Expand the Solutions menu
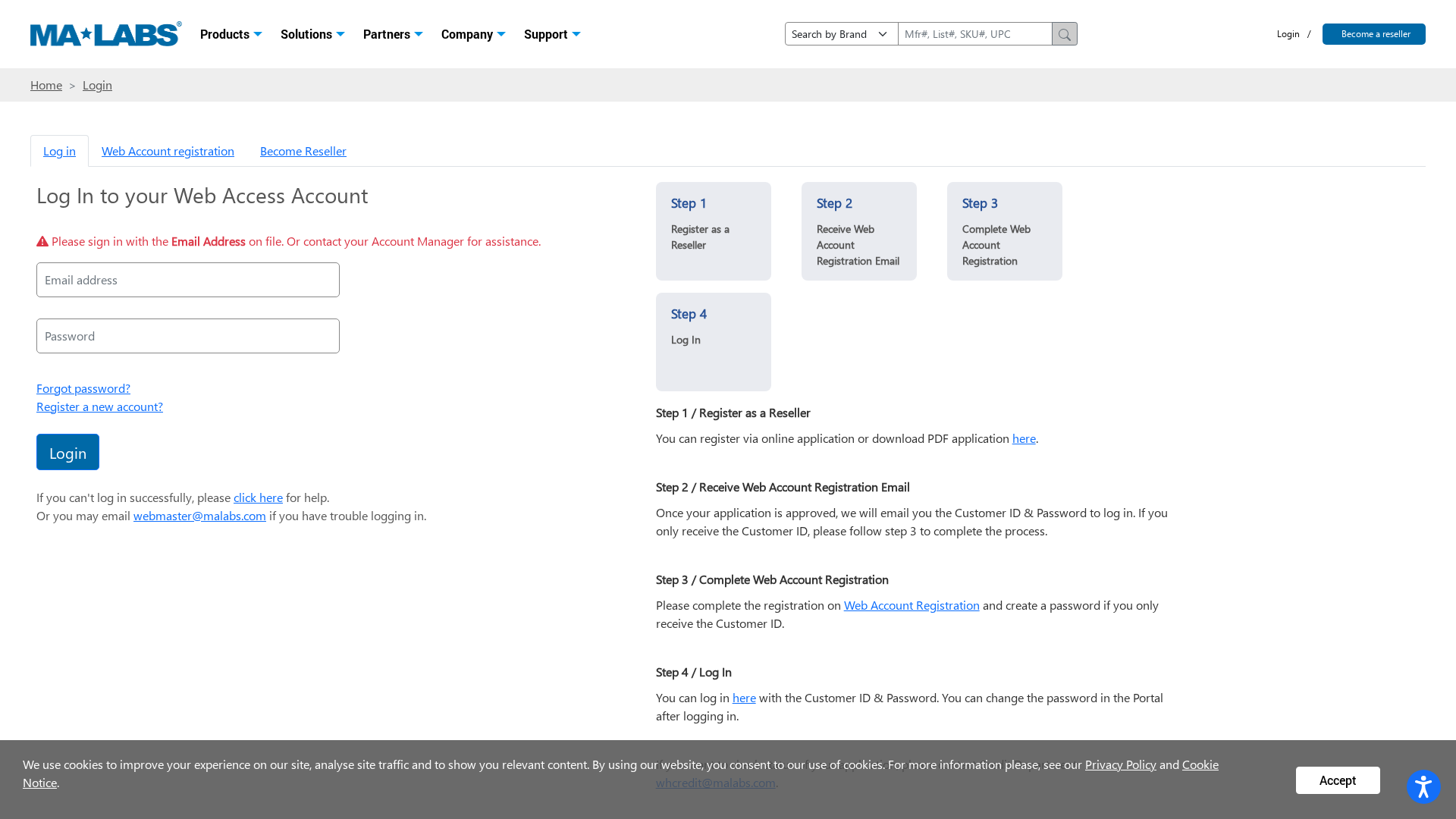Image resolution: width=1456 pixels, height=819 pixels. [x=312, y=34]
